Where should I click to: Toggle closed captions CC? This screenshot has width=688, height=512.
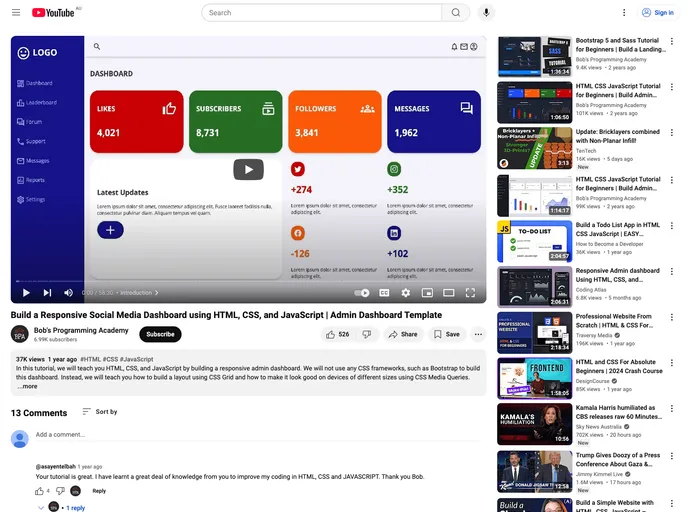[x=384, y=293]
